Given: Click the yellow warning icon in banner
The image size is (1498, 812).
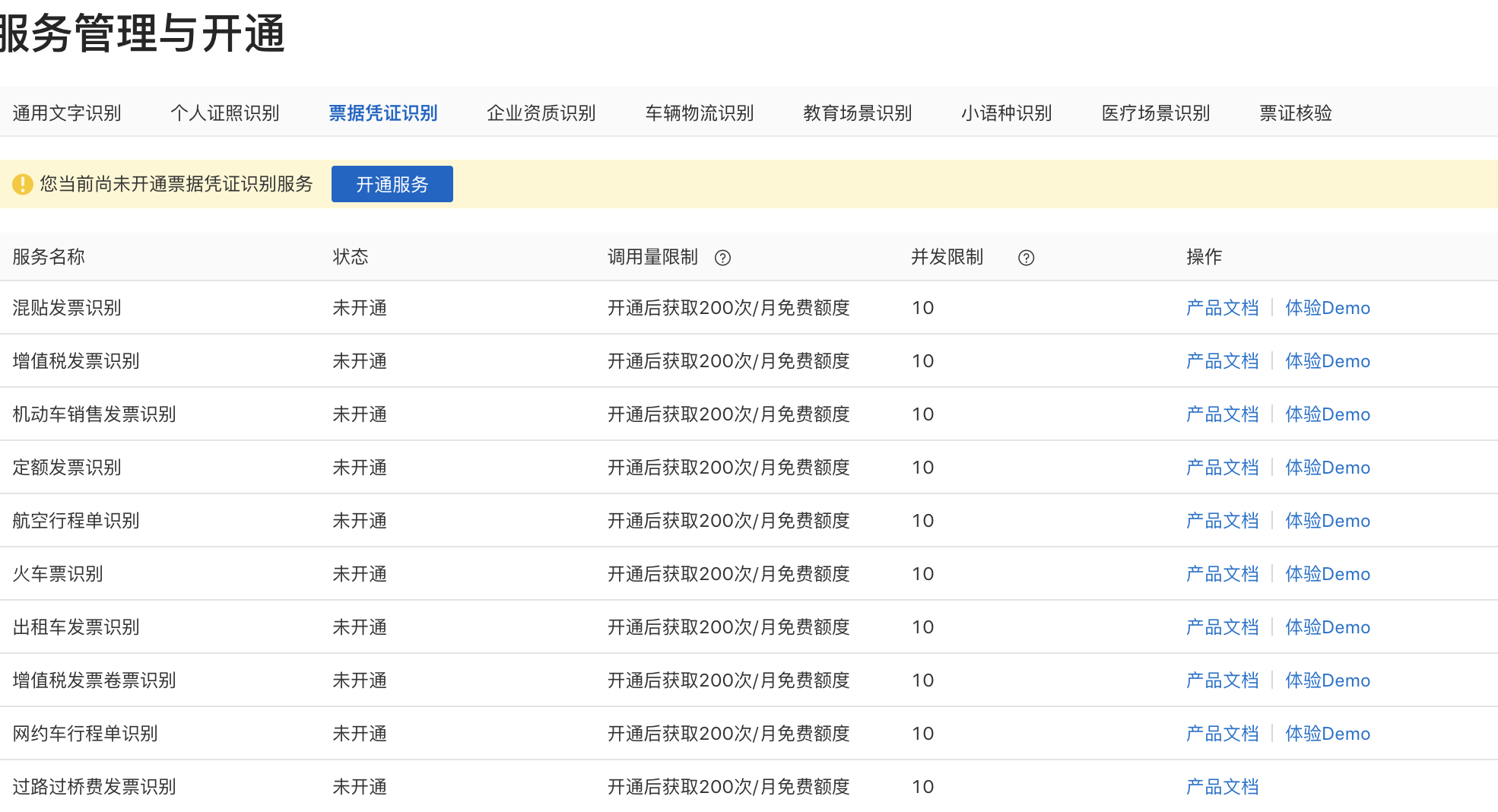Looking at the screenshot, I should (x=23, y=184).
